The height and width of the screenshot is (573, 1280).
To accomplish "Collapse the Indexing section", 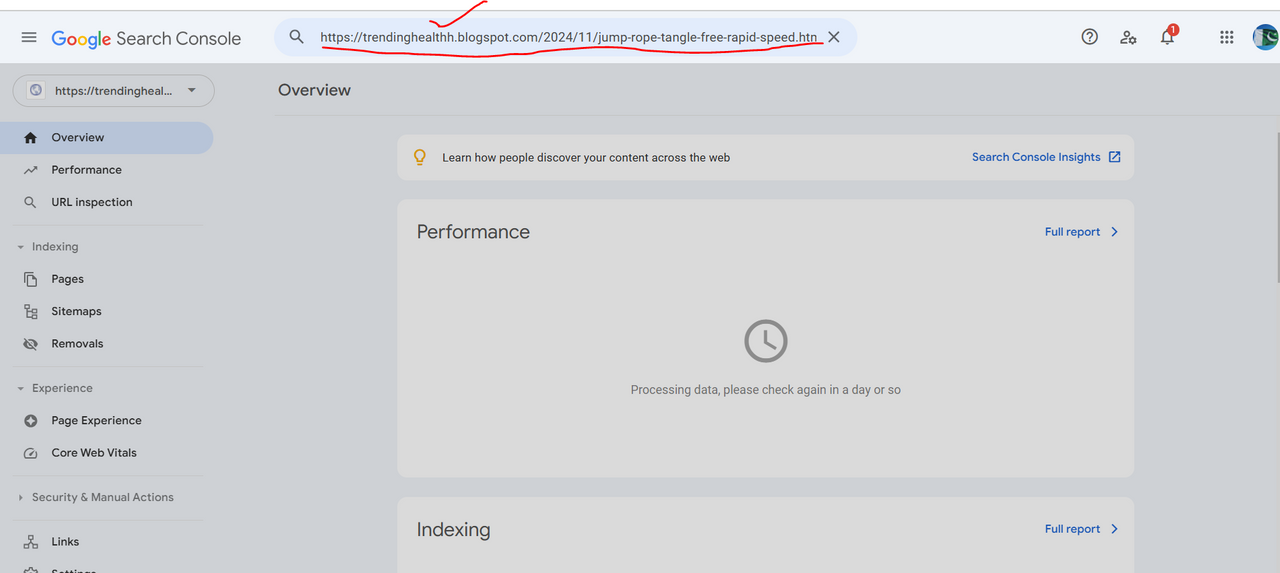I will (x=47, y=247).
